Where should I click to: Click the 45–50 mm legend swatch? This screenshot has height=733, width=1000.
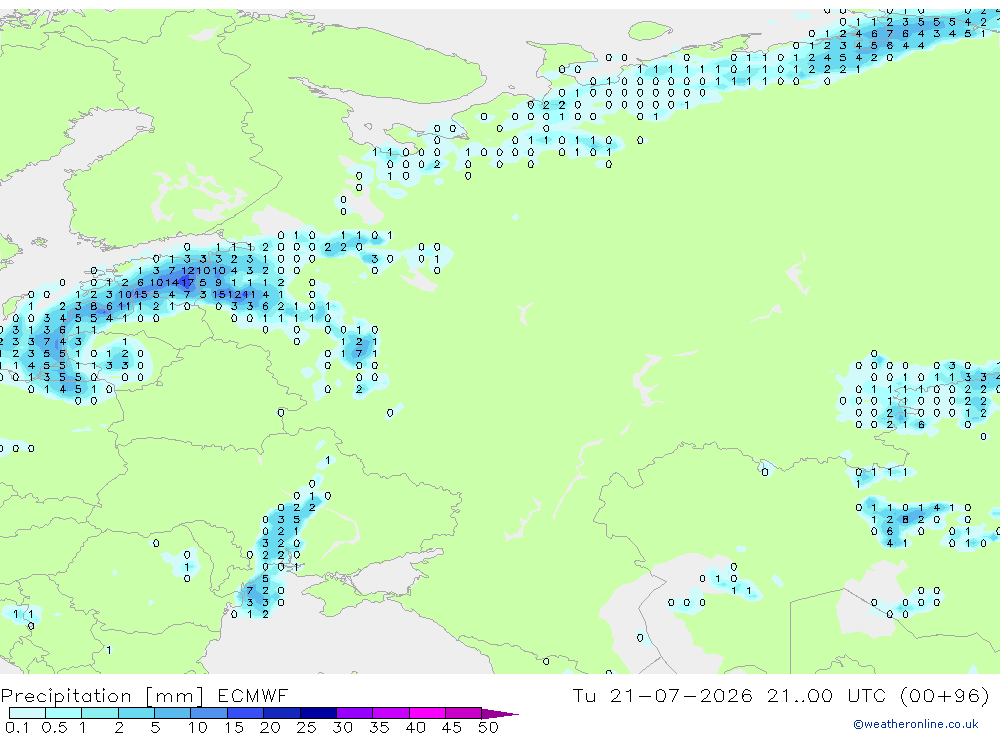tap(464, 713)
